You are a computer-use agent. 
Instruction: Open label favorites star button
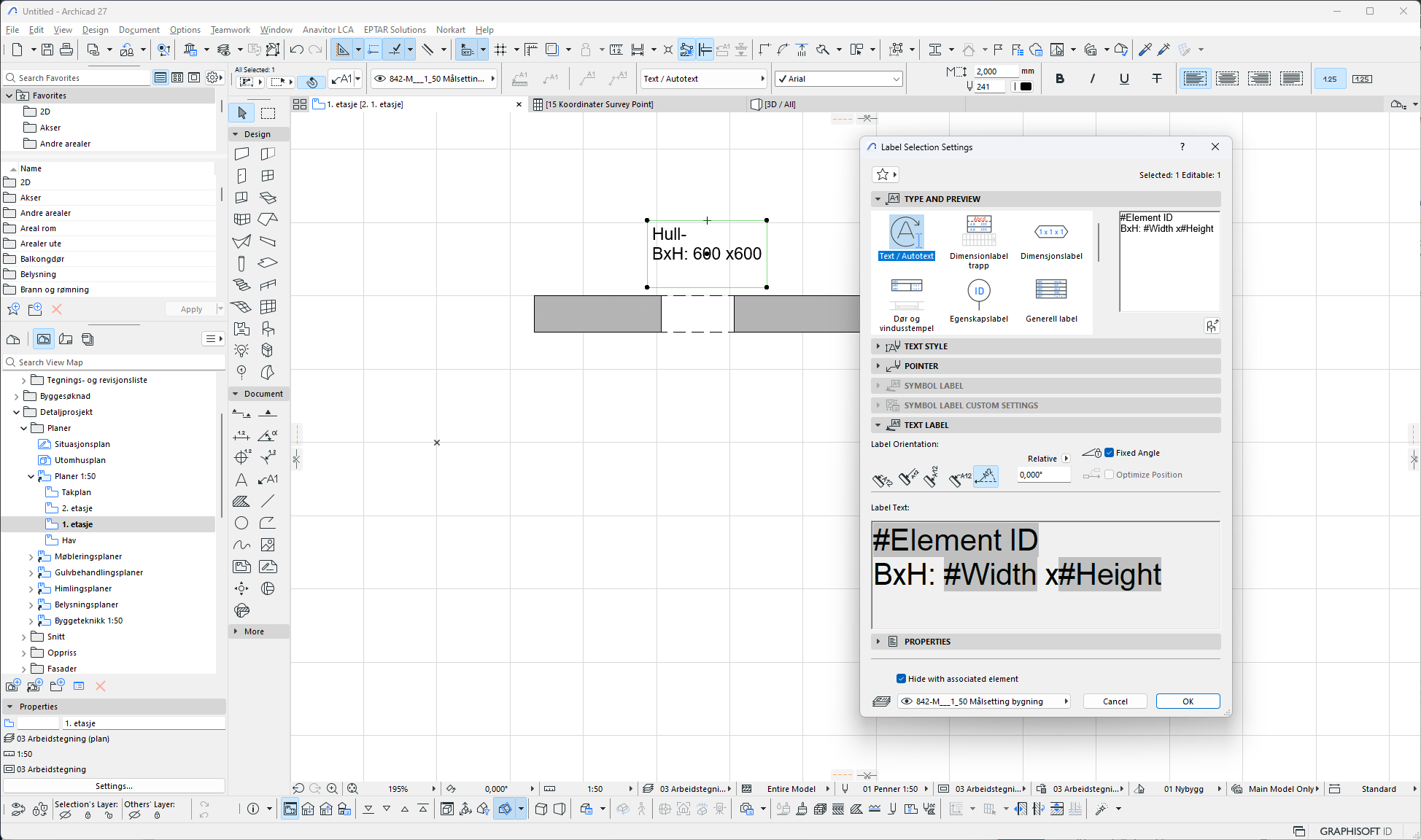[885, 174]
